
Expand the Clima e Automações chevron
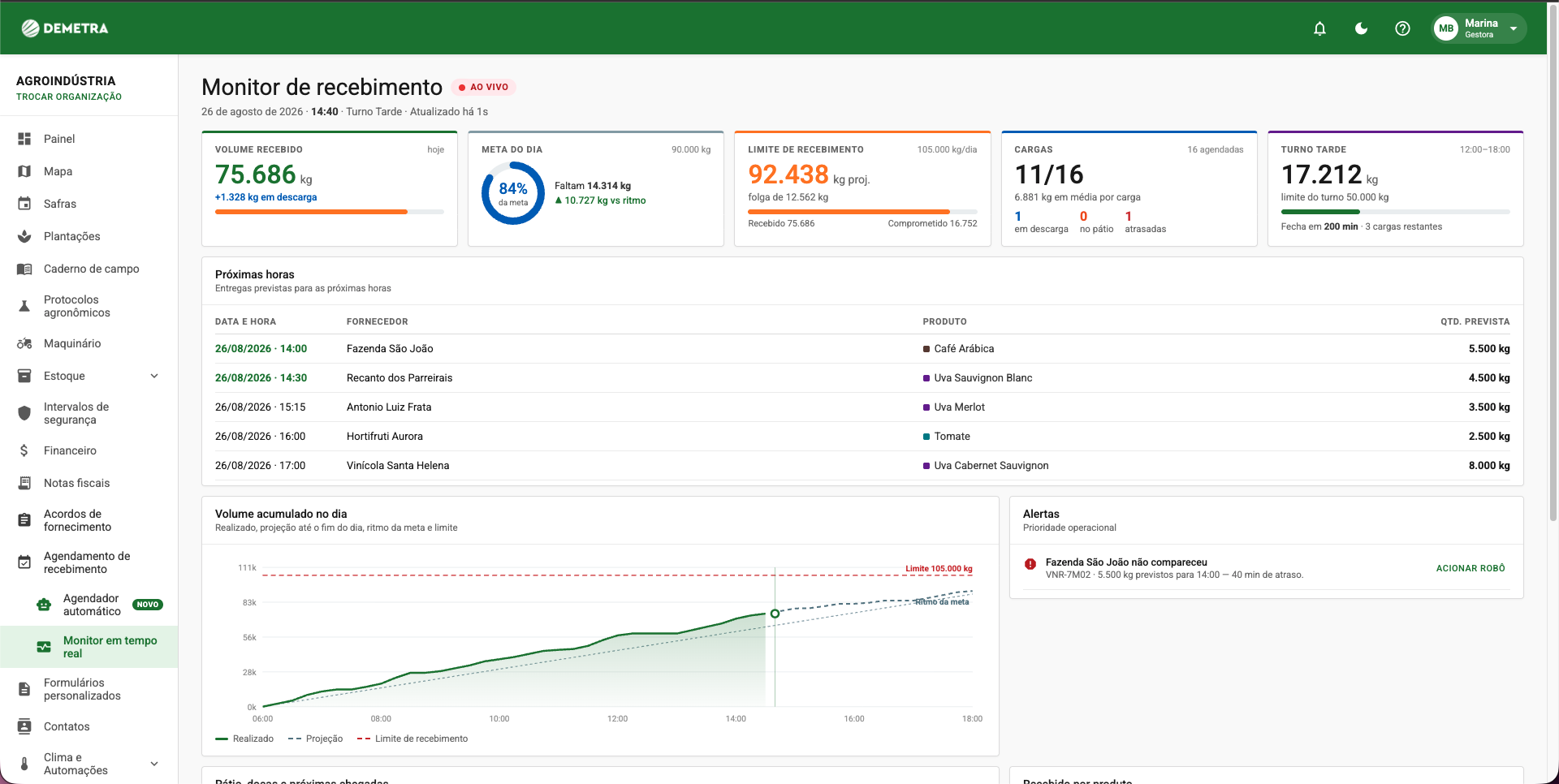[154, 764]
